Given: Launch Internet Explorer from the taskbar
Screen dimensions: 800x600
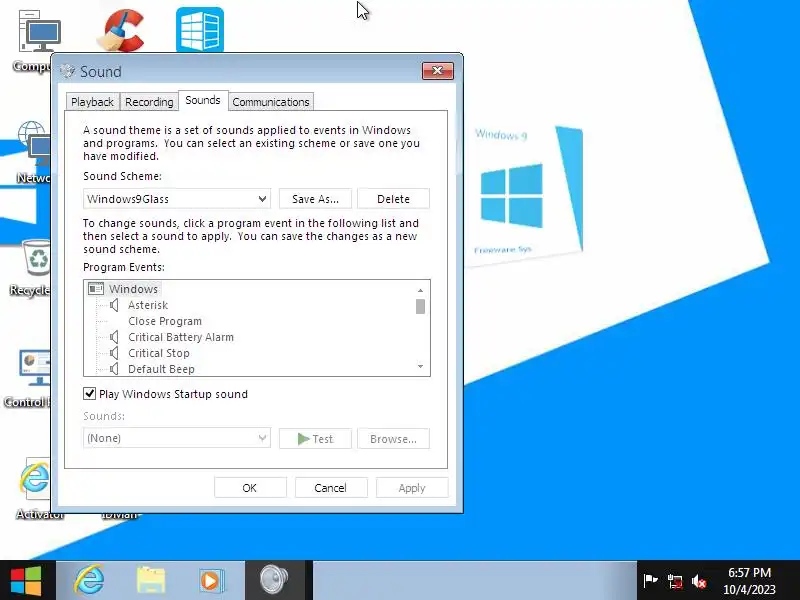Looking at the screenshot, I should (x=89, y=580).
